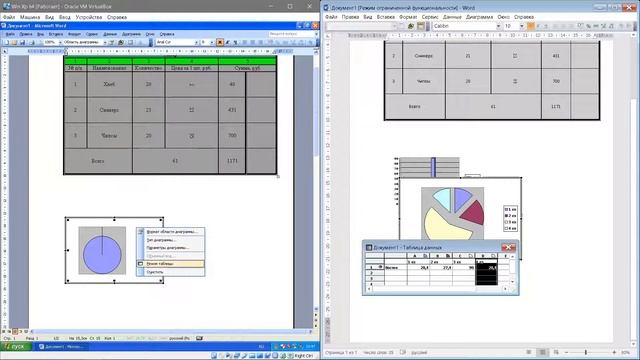Click the blue pie chart in XP Word
The height and width of the screenshot is (360, 640).
(x=102, y=254)
